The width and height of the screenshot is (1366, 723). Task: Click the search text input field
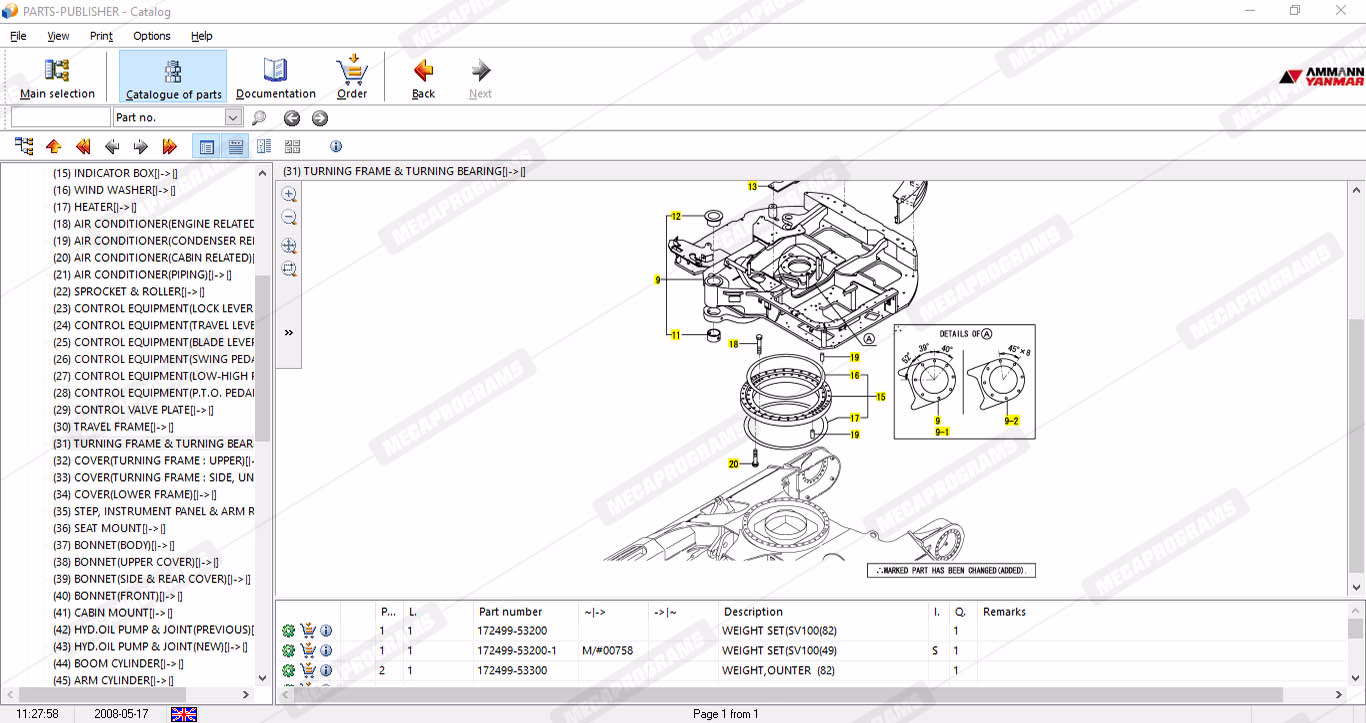point(60,118)
